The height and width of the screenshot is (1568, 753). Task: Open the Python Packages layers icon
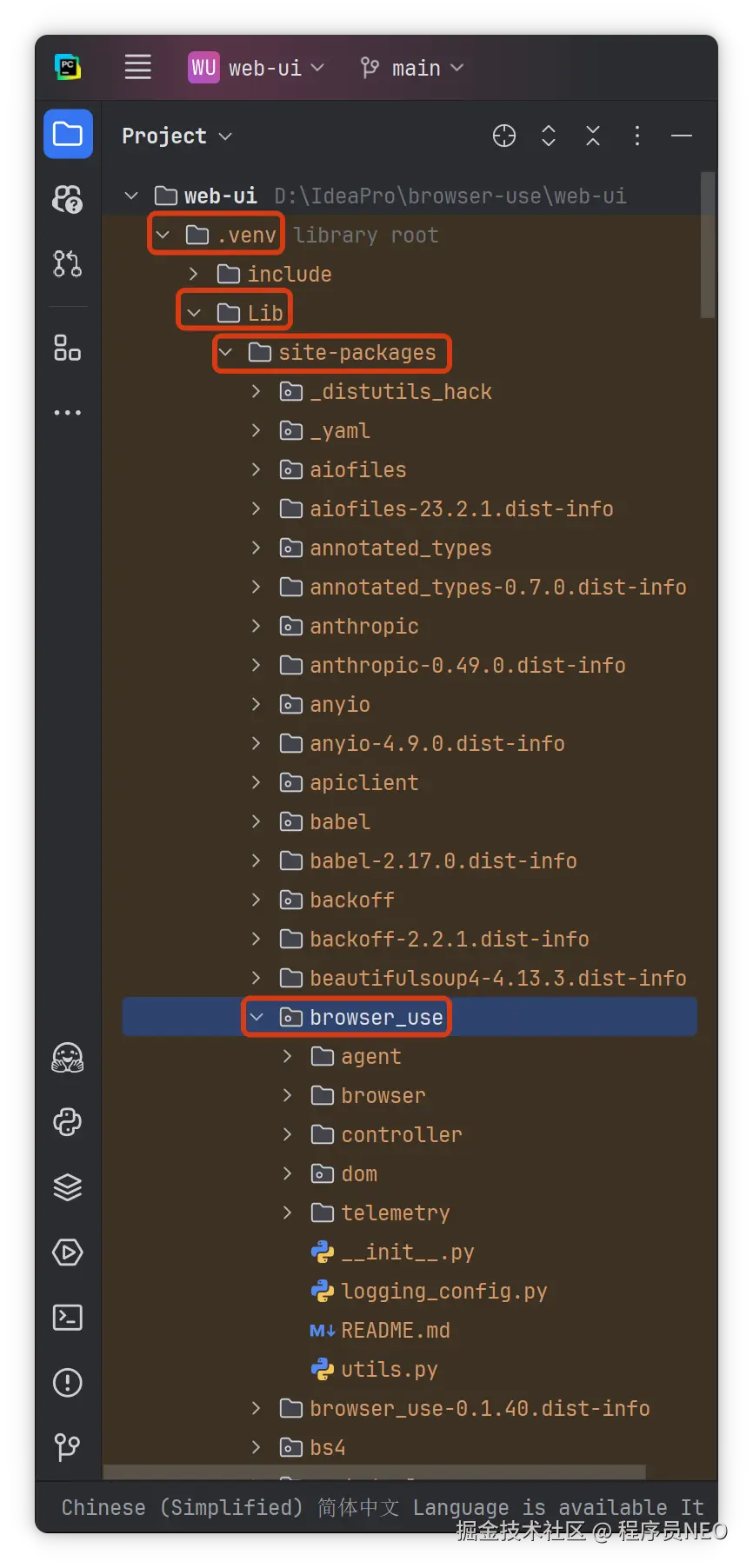point(68,1187)
